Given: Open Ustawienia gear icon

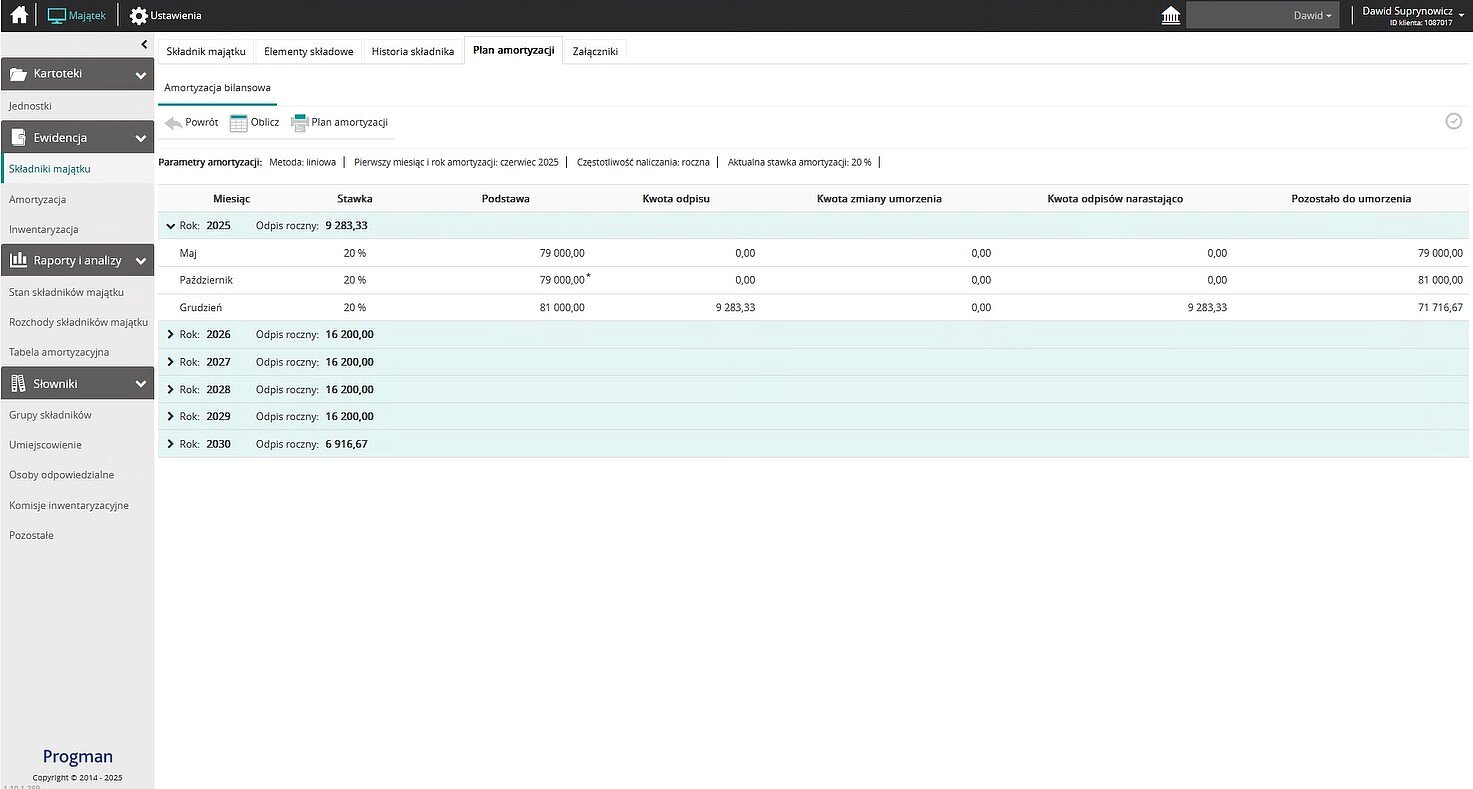Looking at the screenshot, I should [139, 16].
